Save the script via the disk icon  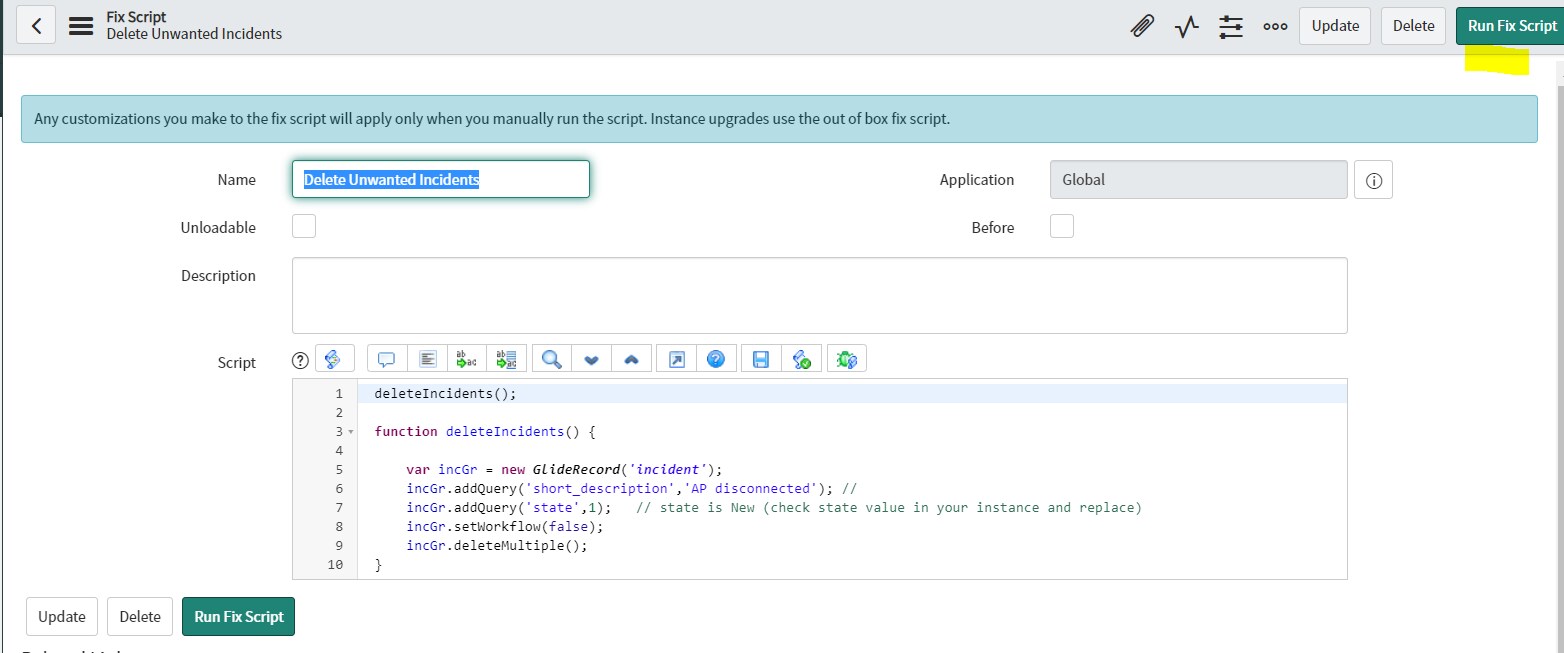coord(759,358)
